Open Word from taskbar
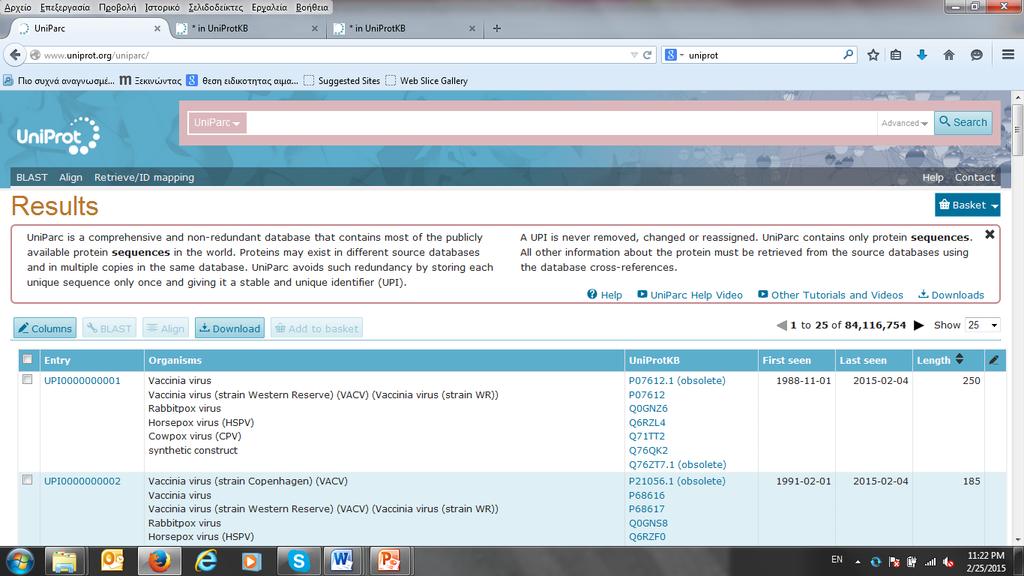1024x576 pixels. coord(342,561)
